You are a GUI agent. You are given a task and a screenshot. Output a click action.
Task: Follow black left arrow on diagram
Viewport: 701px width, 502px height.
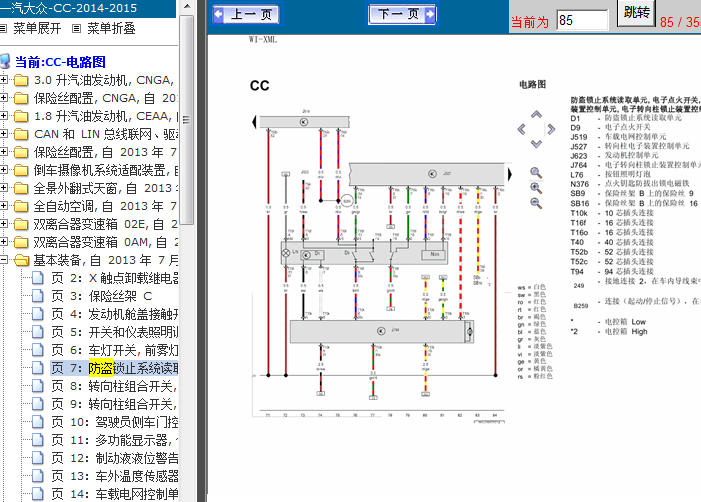(x=254, y=122)
